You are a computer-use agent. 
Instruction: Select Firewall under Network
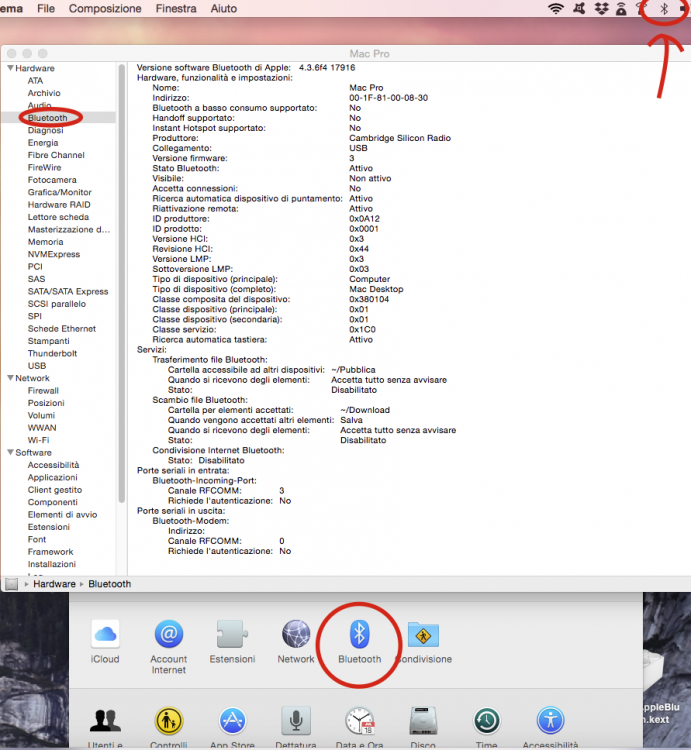[x=43, y=391]
